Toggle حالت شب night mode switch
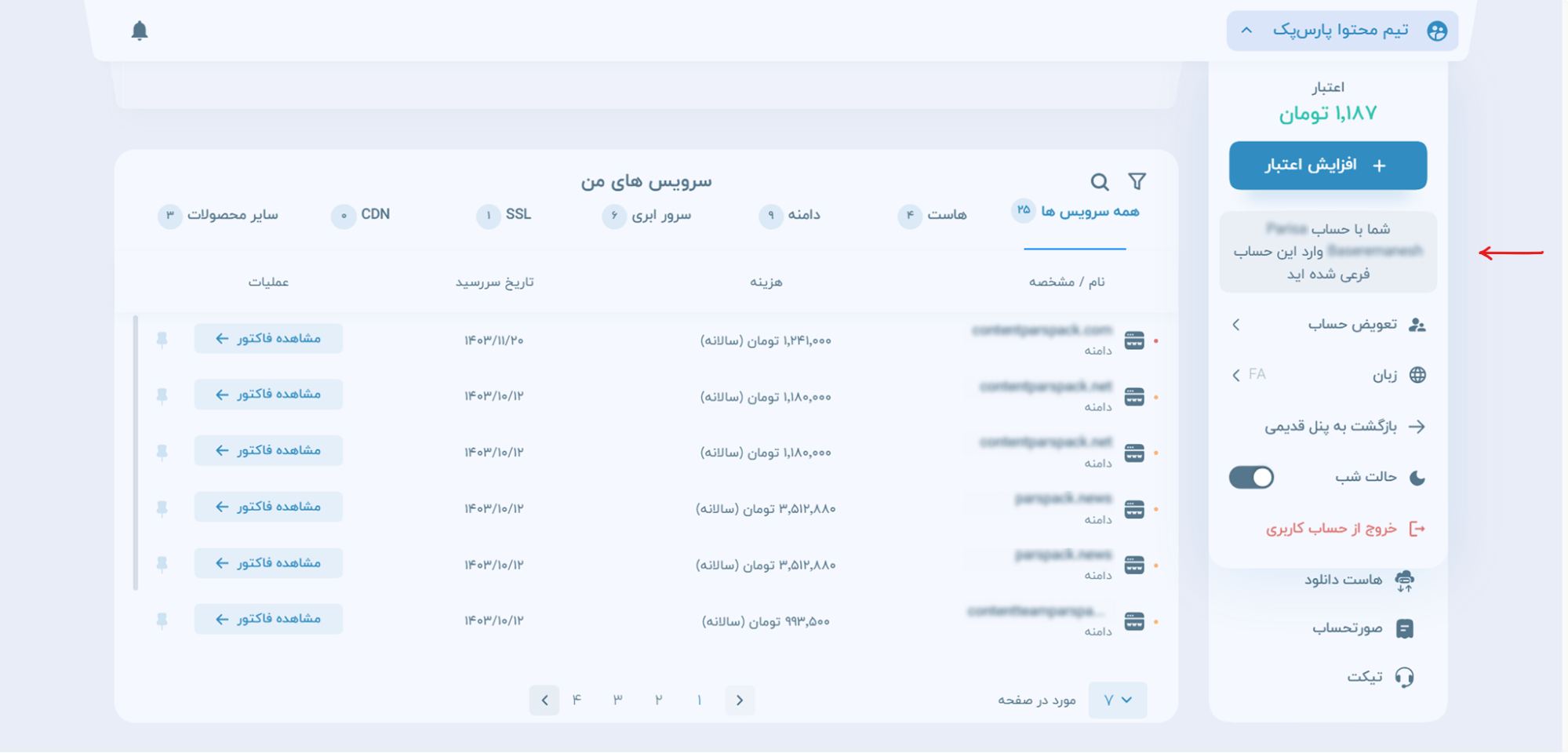This screenshot has width=1568, height=753. (1251, 477)
